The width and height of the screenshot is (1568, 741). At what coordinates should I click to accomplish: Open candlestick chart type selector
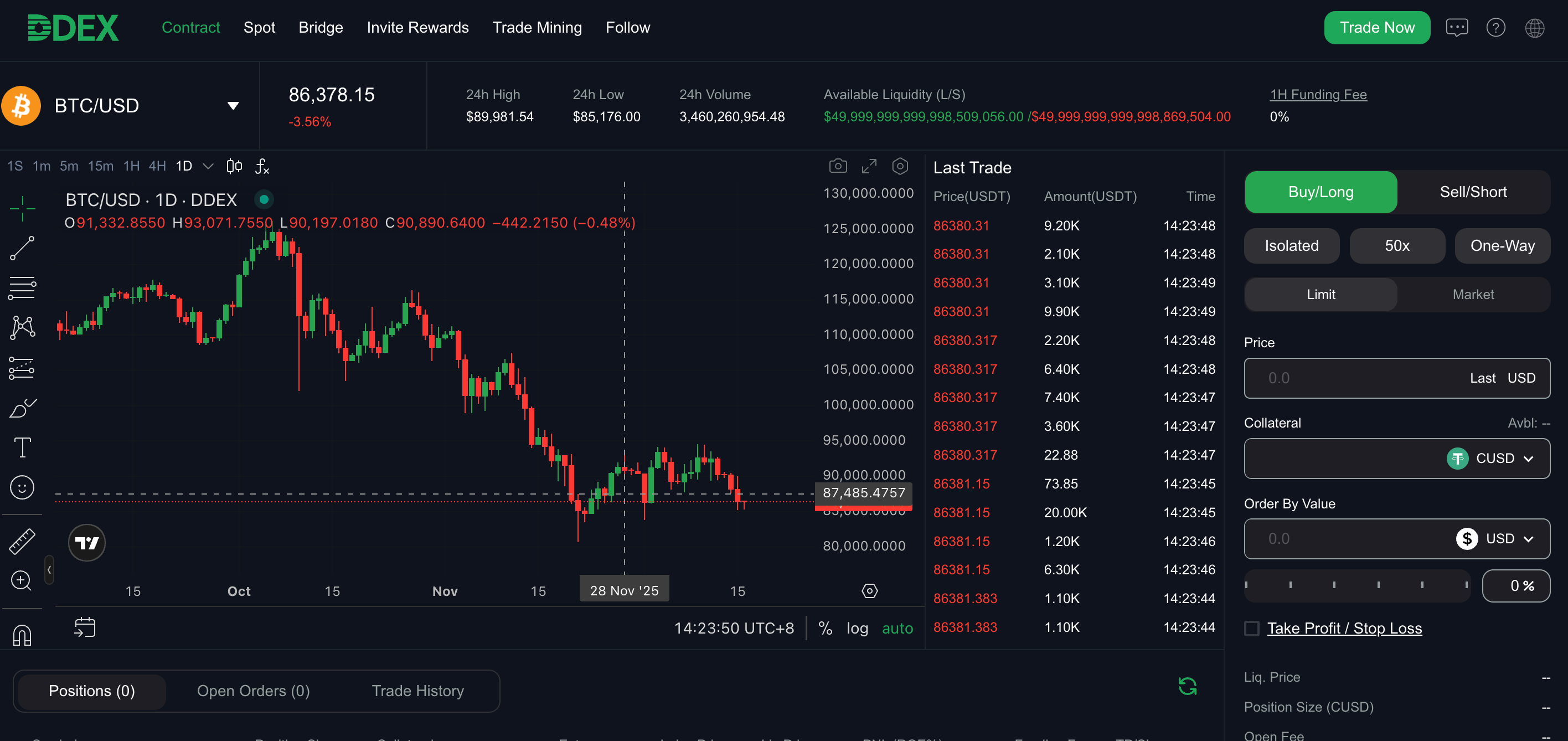click(234, 166)
